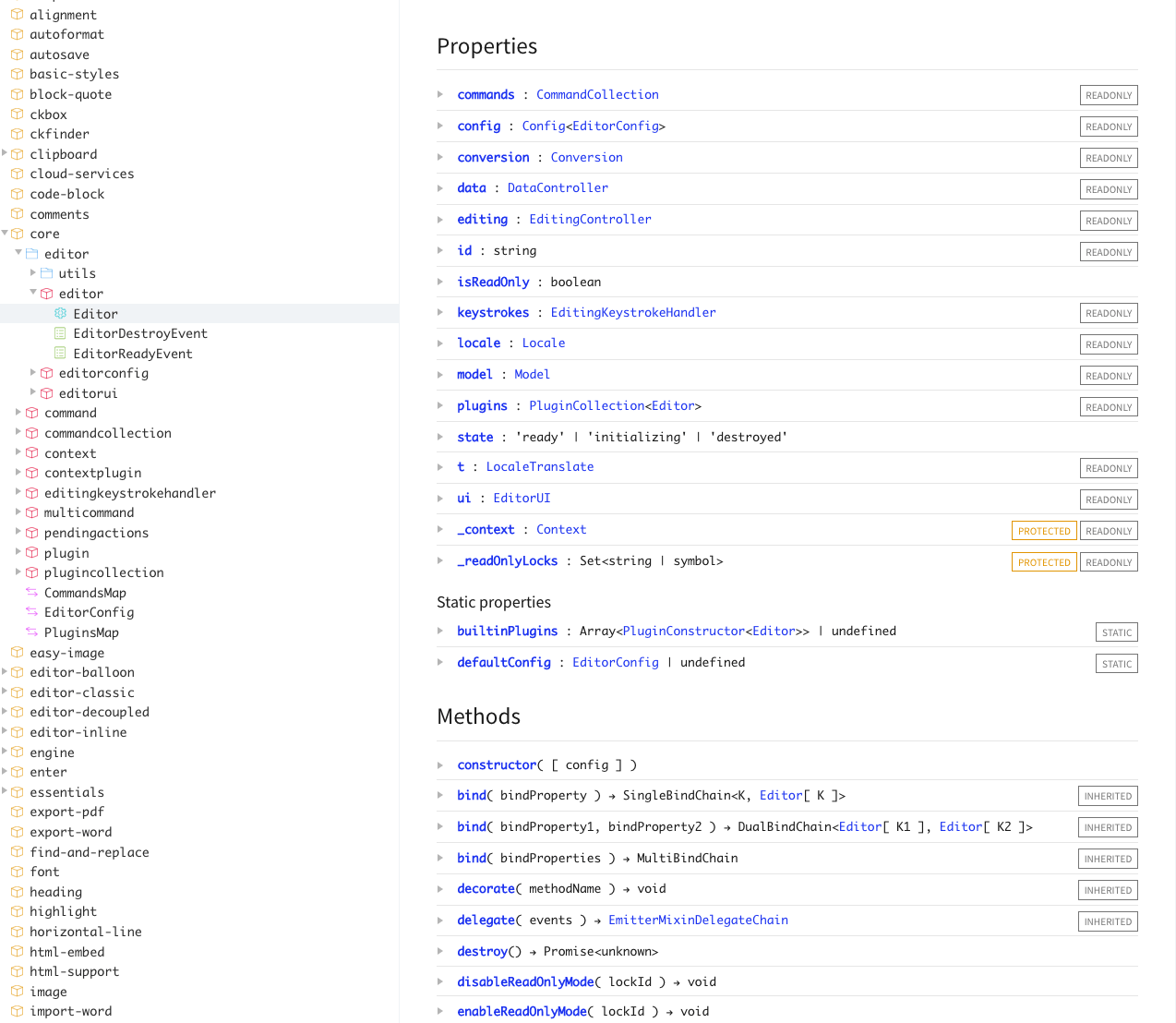This screenshot has height=1023, width=1176.
Task: Select the multicommand module
Action: 90,512
